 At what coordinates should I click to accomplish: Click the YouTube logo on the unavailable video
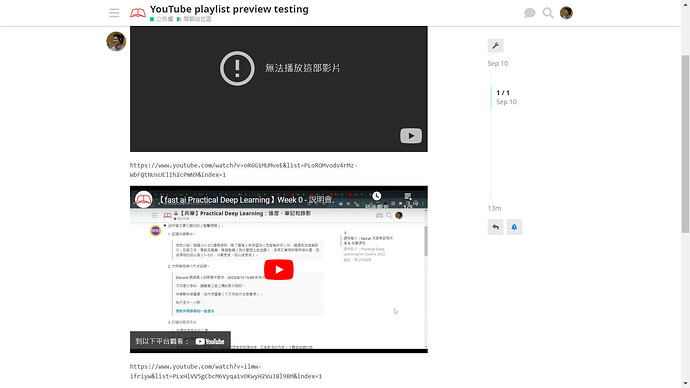coord(411,135)
